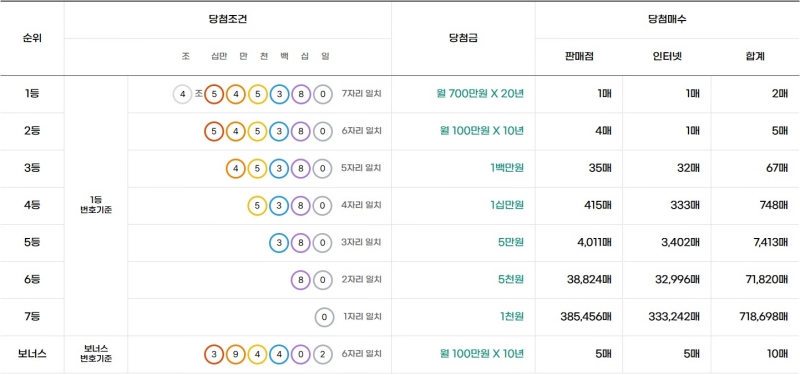Viewport: 800px width, 375px height.
Task: Click the 385,456매 store count cell
Action: click(586, 317)
